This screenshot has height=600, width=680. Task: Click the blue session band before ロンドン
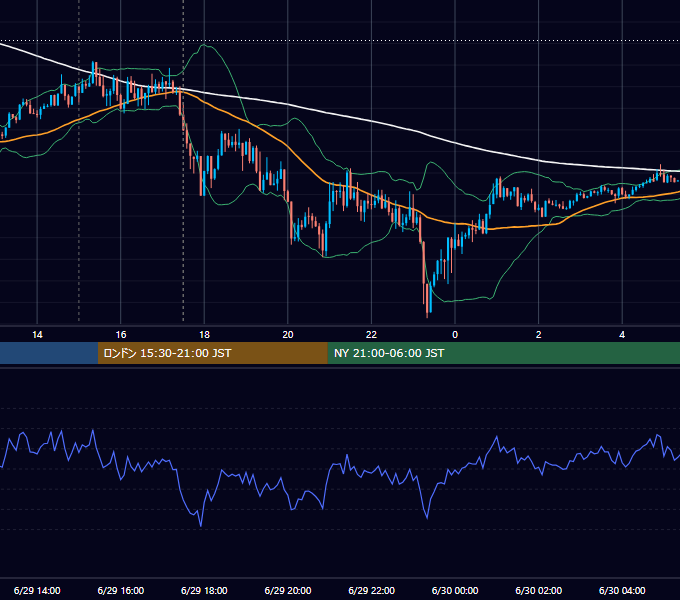tap(49, 353)
